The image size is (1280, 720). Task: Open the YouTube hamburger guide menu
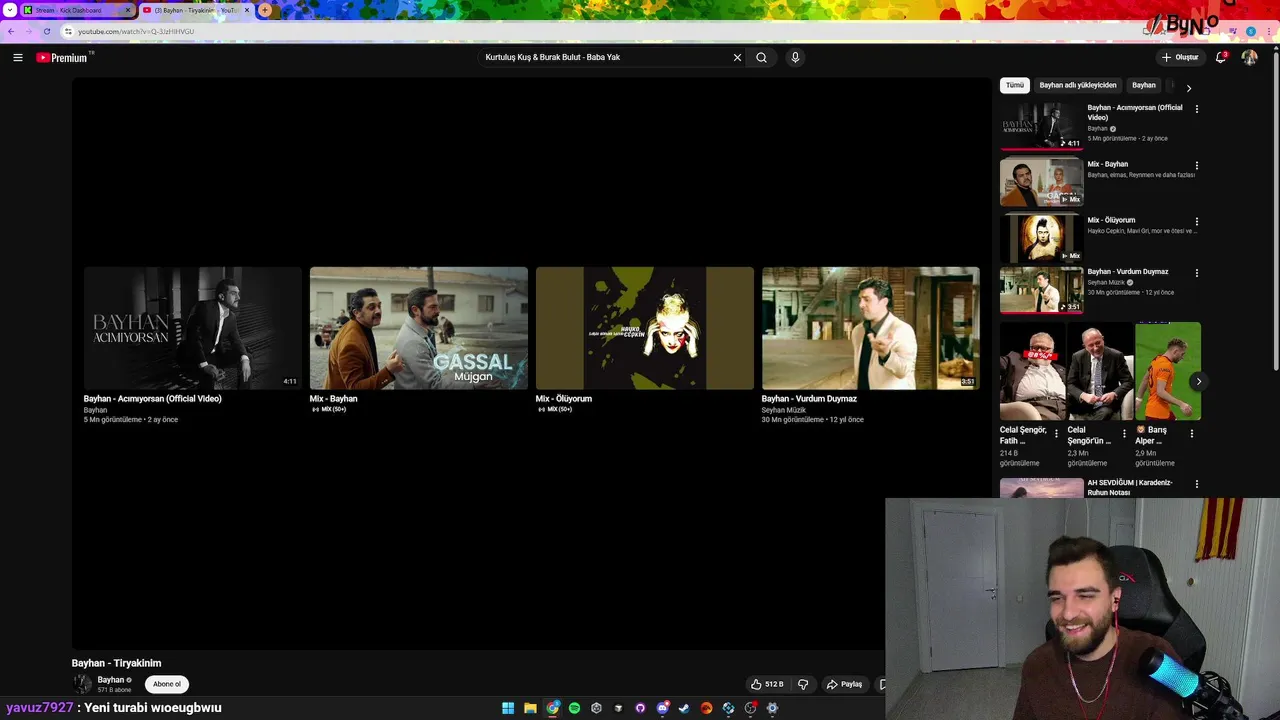tap(17, 58)
